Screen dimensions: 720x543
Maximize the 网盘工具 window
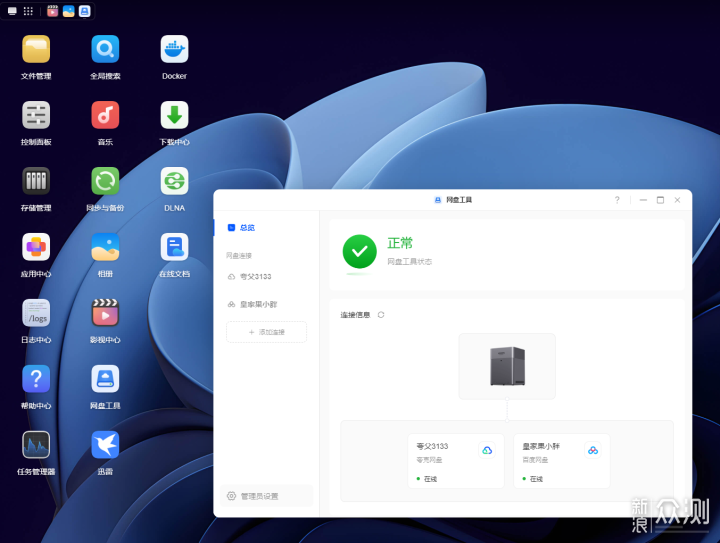660,200
